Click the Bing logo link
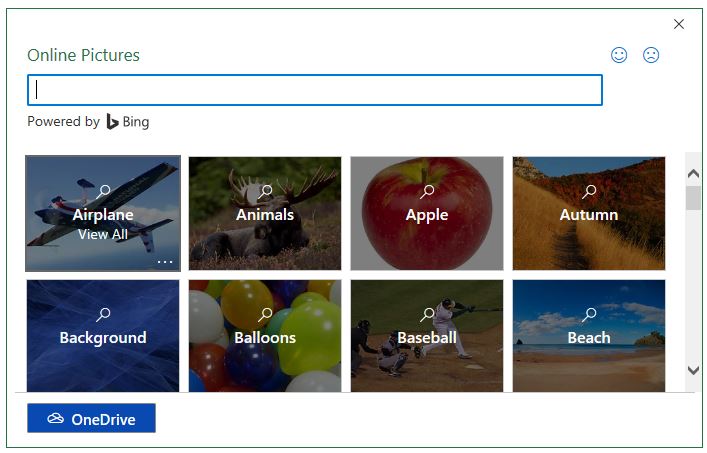Screen dimensions: 707x453 pos(128,122)
